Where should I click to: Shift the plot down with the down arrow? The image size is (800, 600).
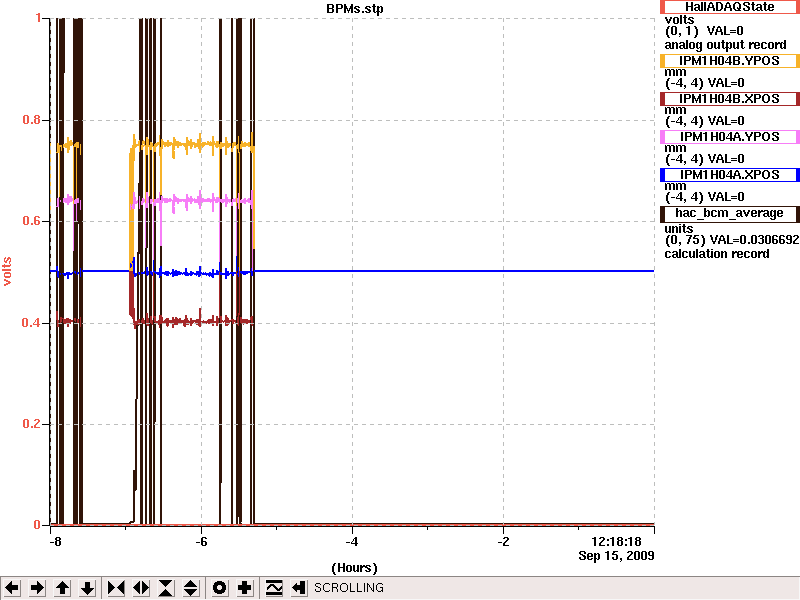(x=88, y=588)
